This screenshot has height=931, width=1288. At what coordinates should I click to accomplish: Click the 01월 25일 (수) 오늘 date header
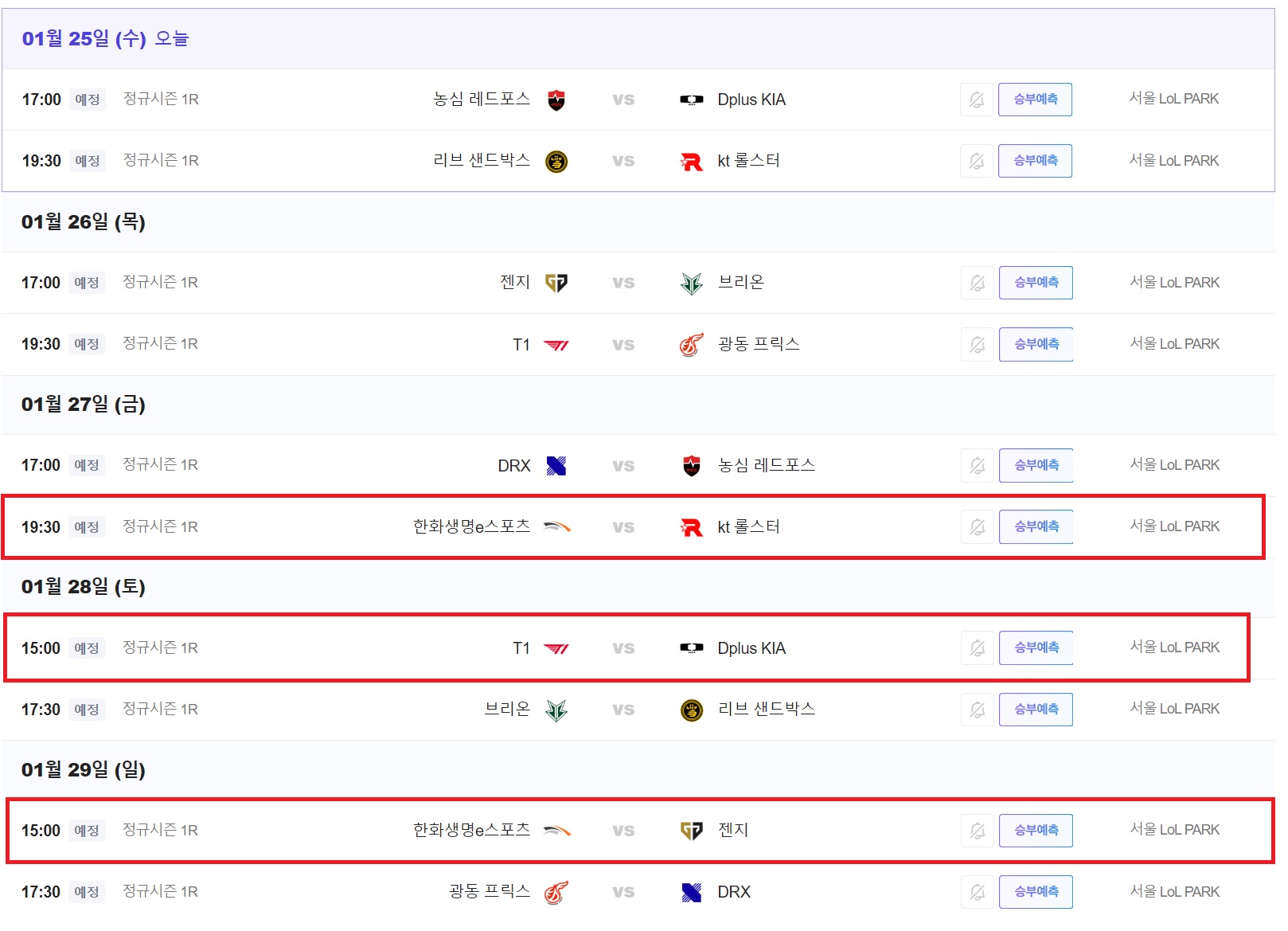point(105,38)
